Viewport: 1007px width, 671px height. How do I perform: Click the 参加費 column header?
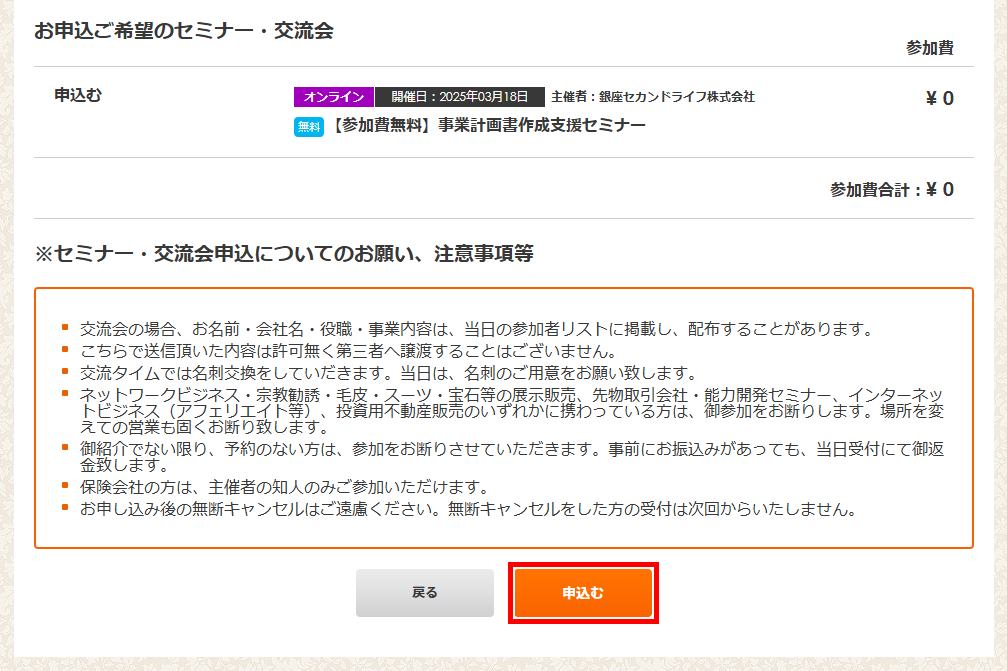929,48
